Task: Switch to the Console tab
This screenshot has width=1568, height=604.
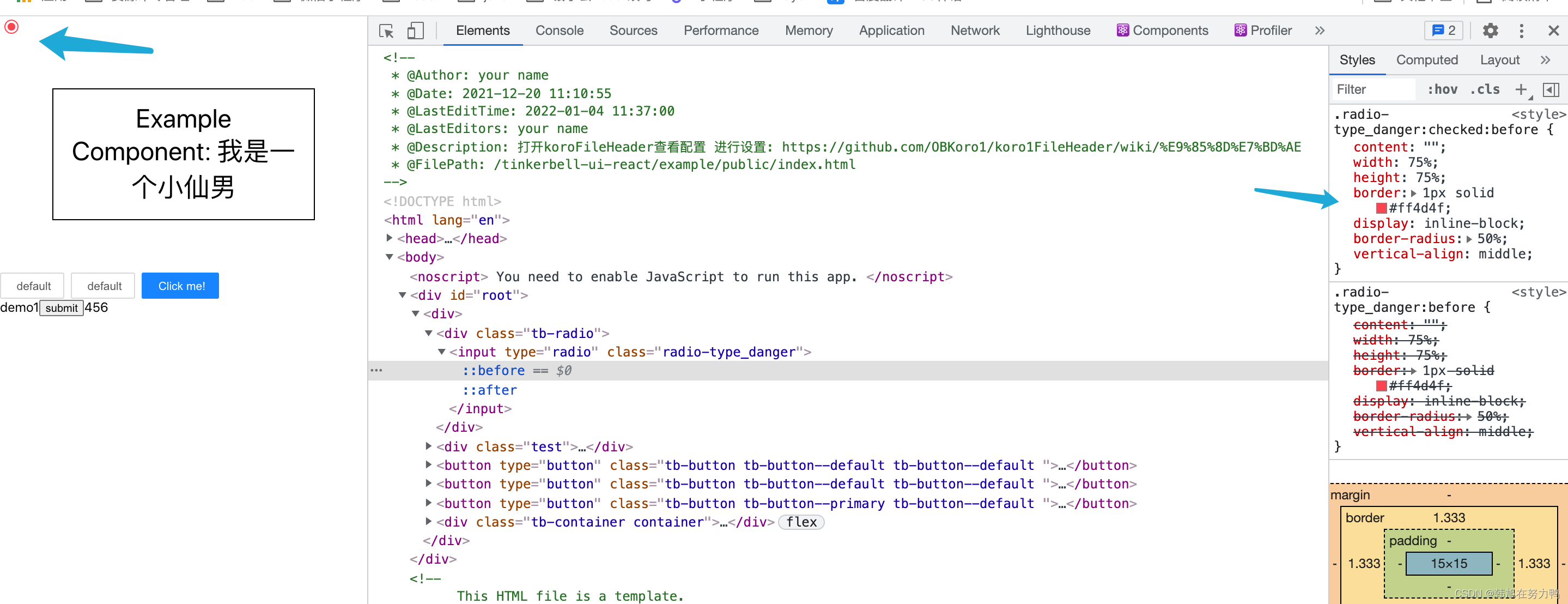Action: click(560, 31)
